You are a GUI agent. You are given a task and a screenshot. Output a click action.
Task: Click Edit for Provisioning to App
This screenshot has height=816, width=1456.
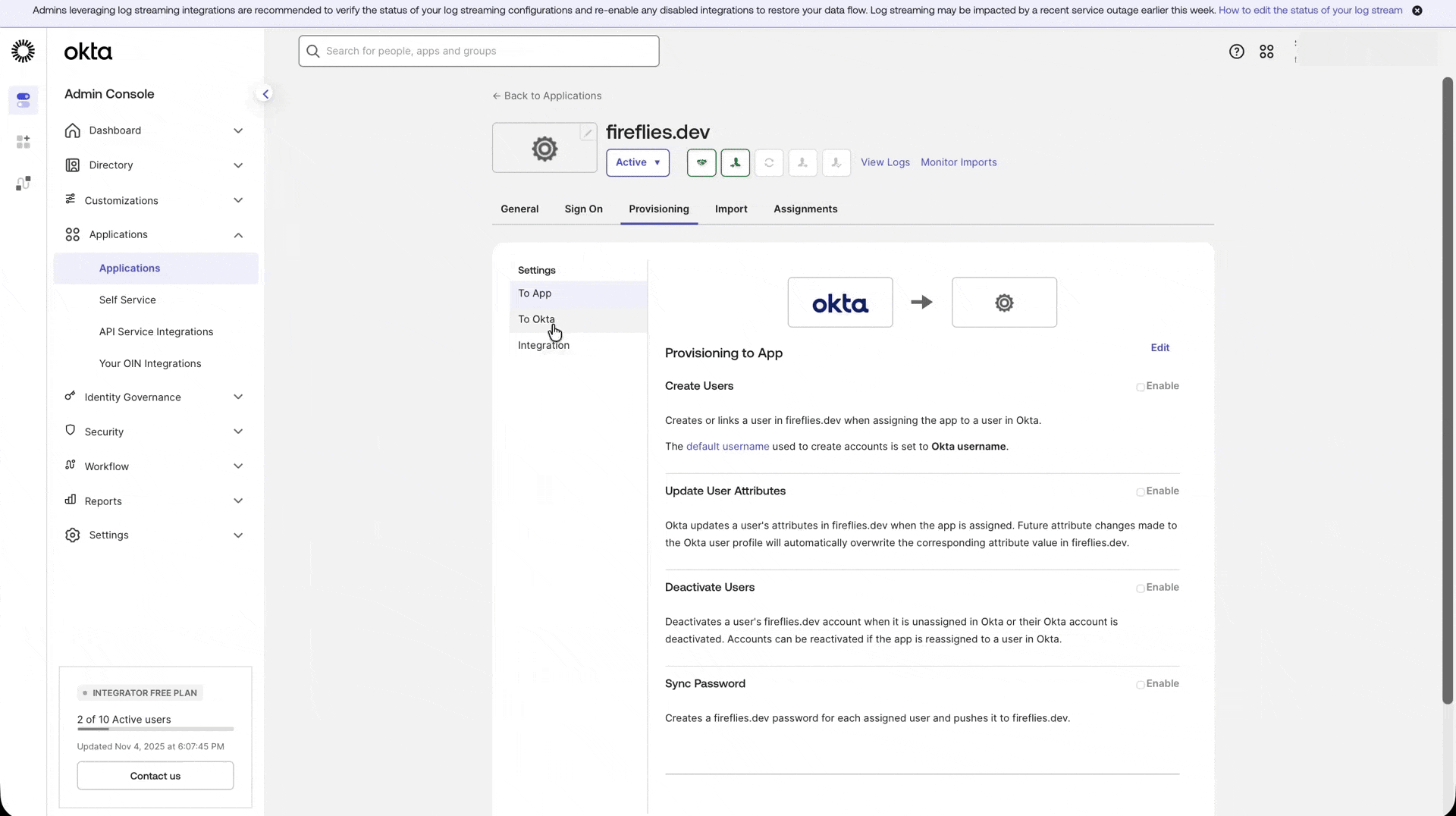[x=1159, y=348]
